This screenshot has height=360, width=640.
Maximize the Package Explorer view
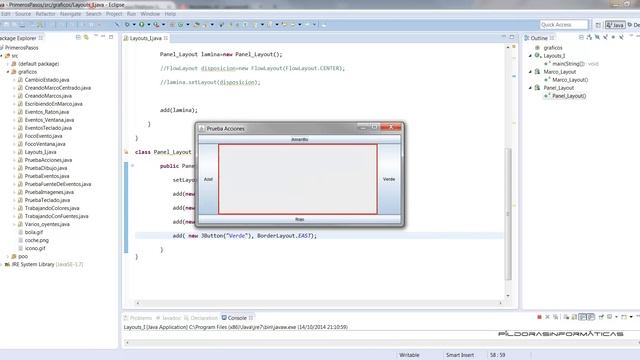(x=111, y=37)
